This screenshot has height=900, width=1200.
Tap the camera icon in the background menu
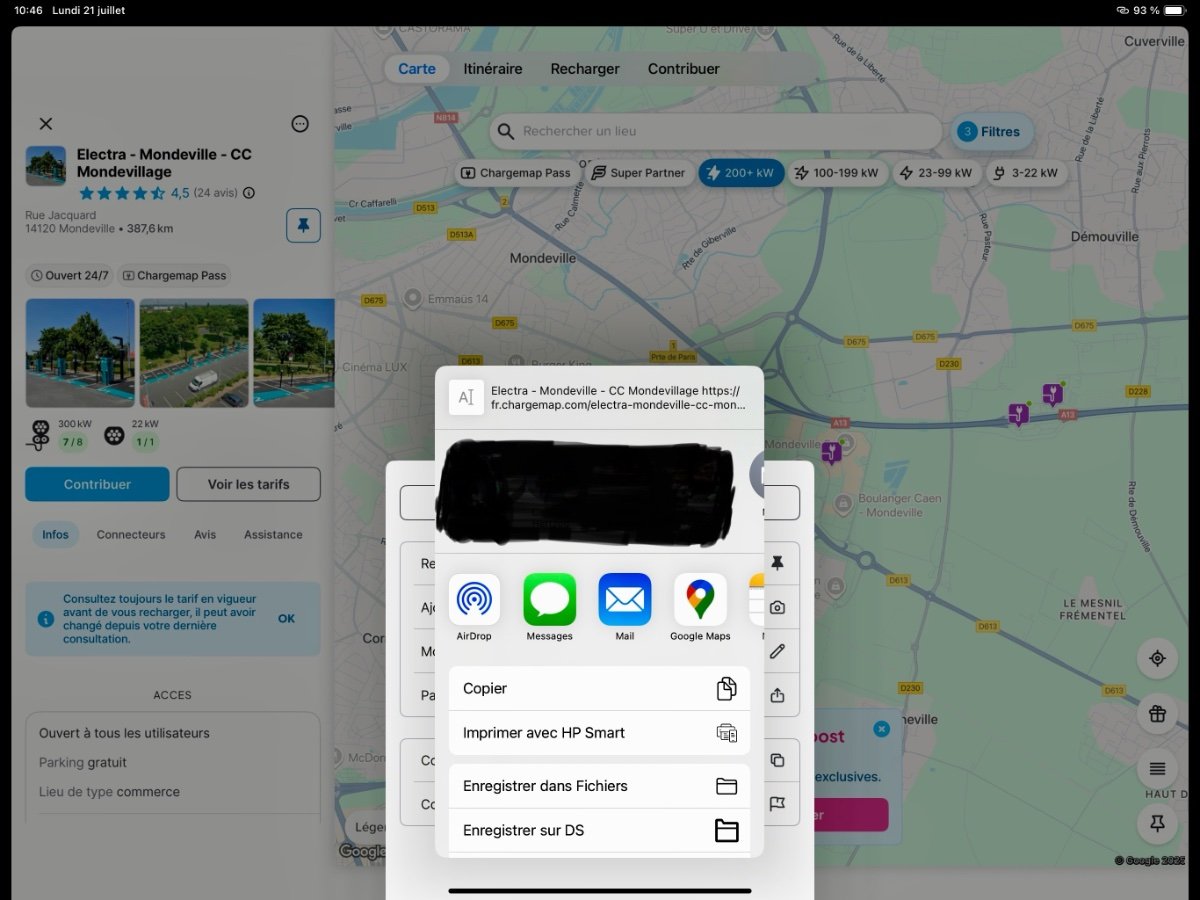777,607
